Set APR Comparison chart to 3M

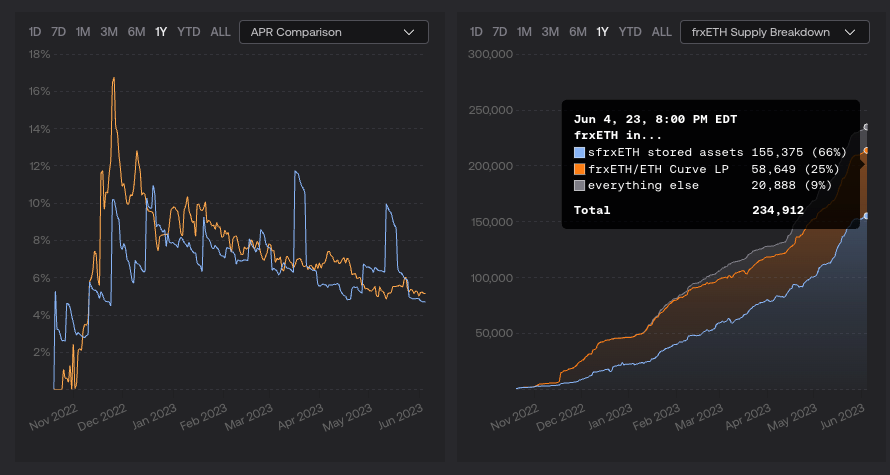(109, 32)
